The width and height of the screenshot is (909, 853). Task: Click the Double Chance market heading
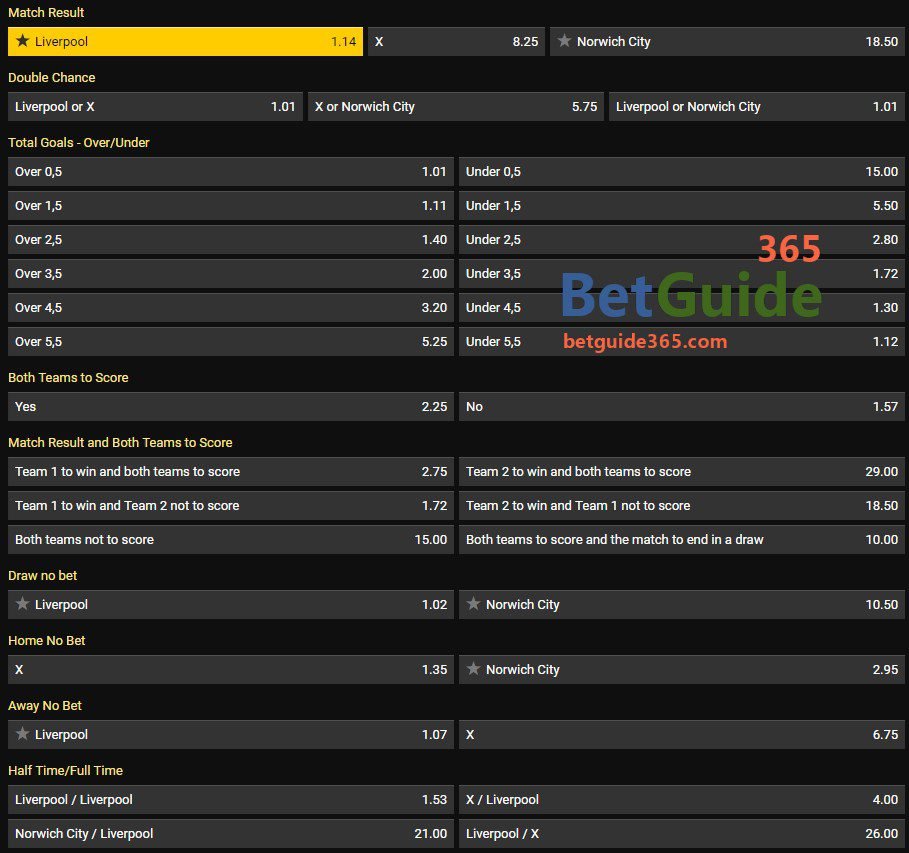coord(52,77)
